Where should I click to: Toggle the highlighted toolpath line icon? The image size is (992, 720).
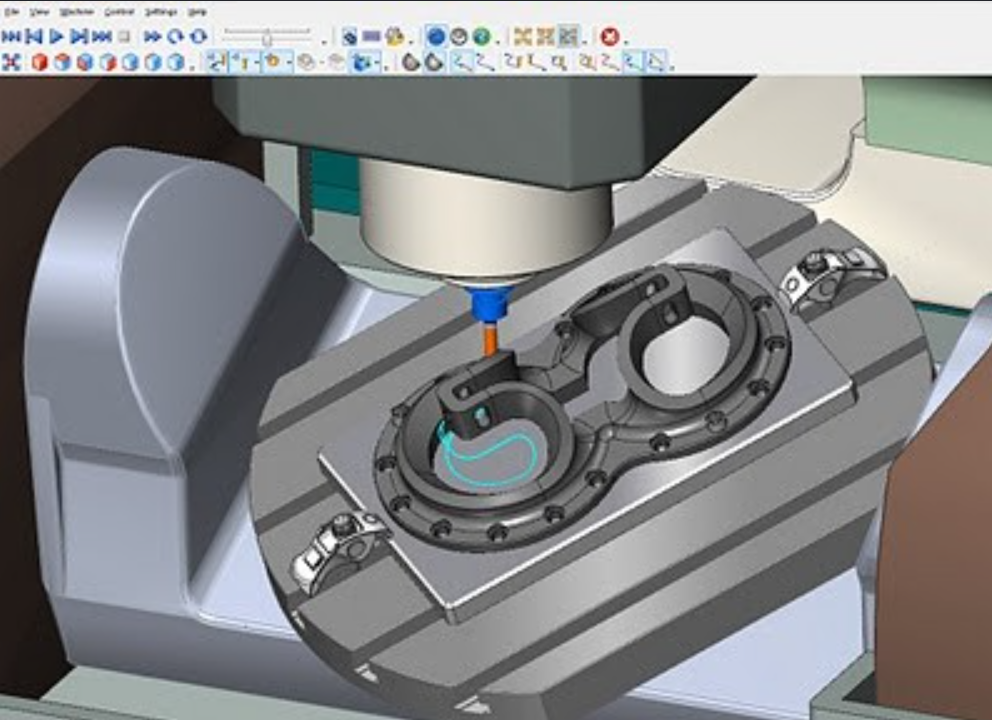coord(461,62)
